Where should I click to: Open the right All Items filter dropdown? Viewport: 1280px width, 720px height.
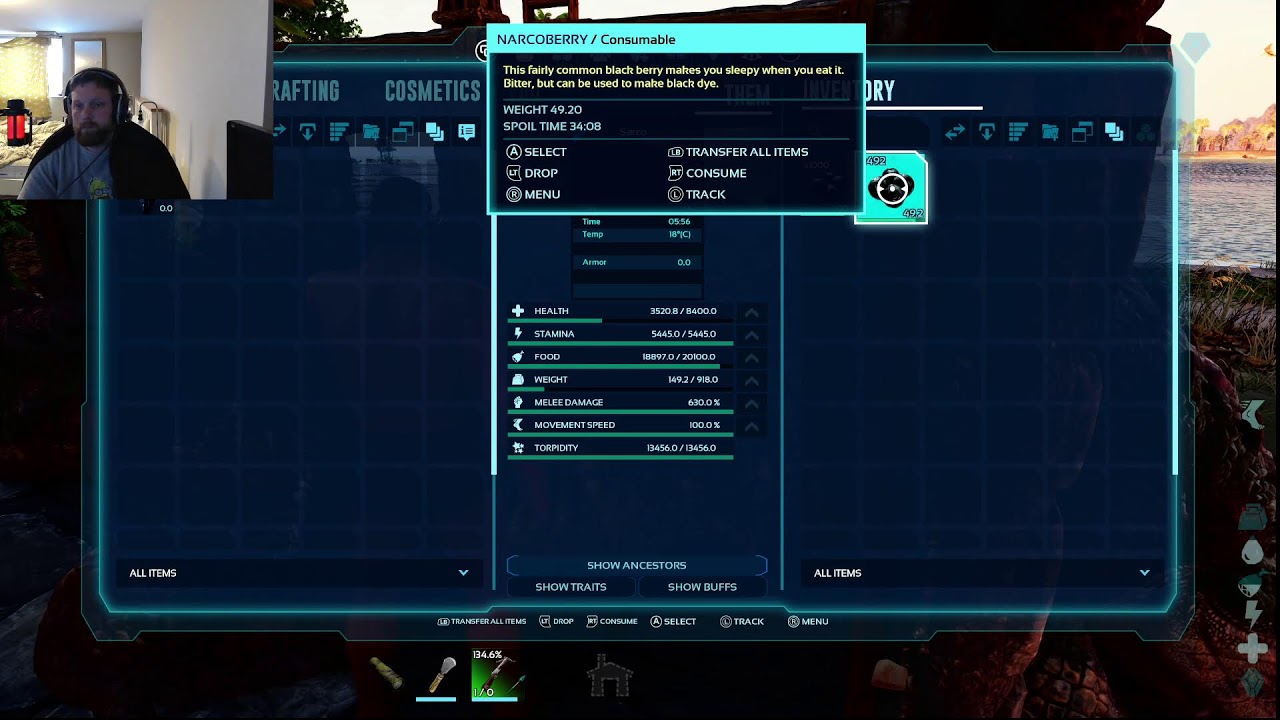click(x=981, y=573)
